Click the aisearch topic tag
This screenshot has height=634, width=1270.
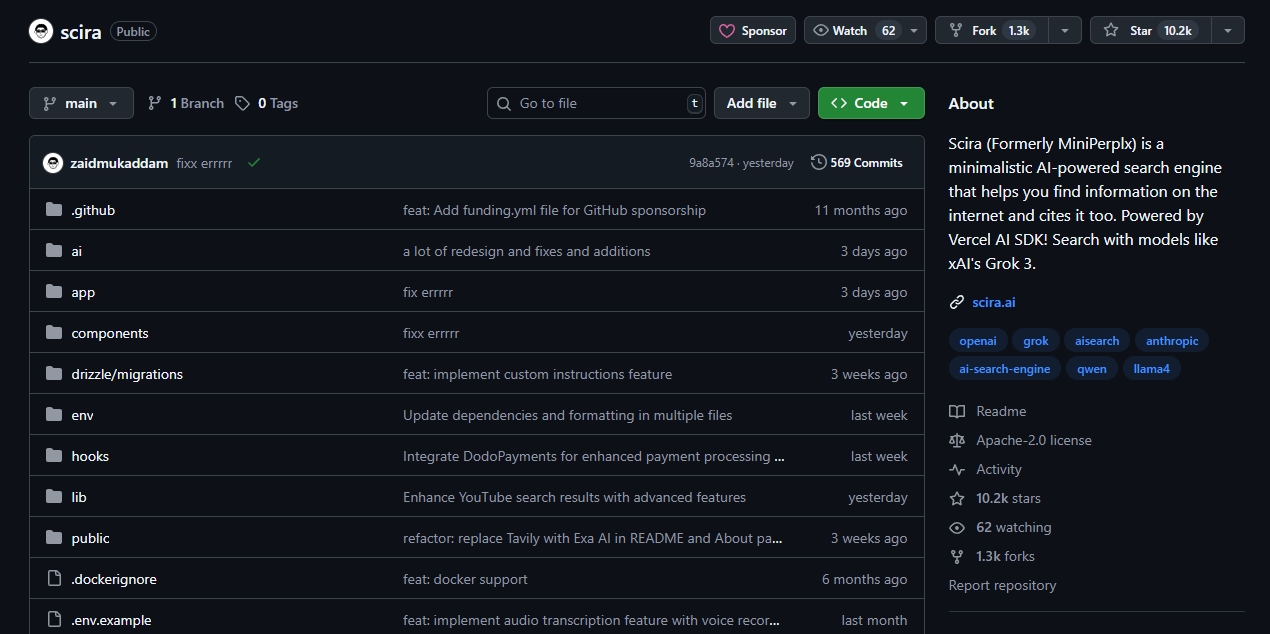1097,341
